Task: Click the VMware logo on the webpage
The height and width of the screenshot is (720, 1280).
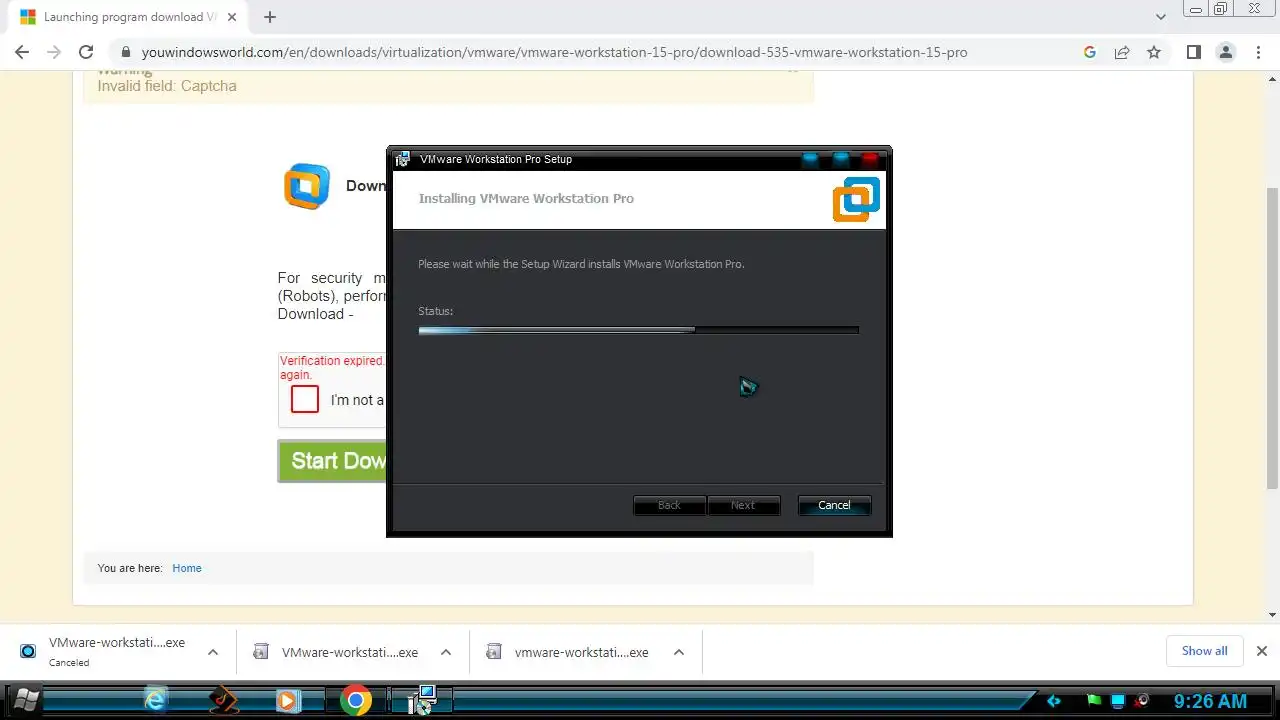Action: point(307,186)
